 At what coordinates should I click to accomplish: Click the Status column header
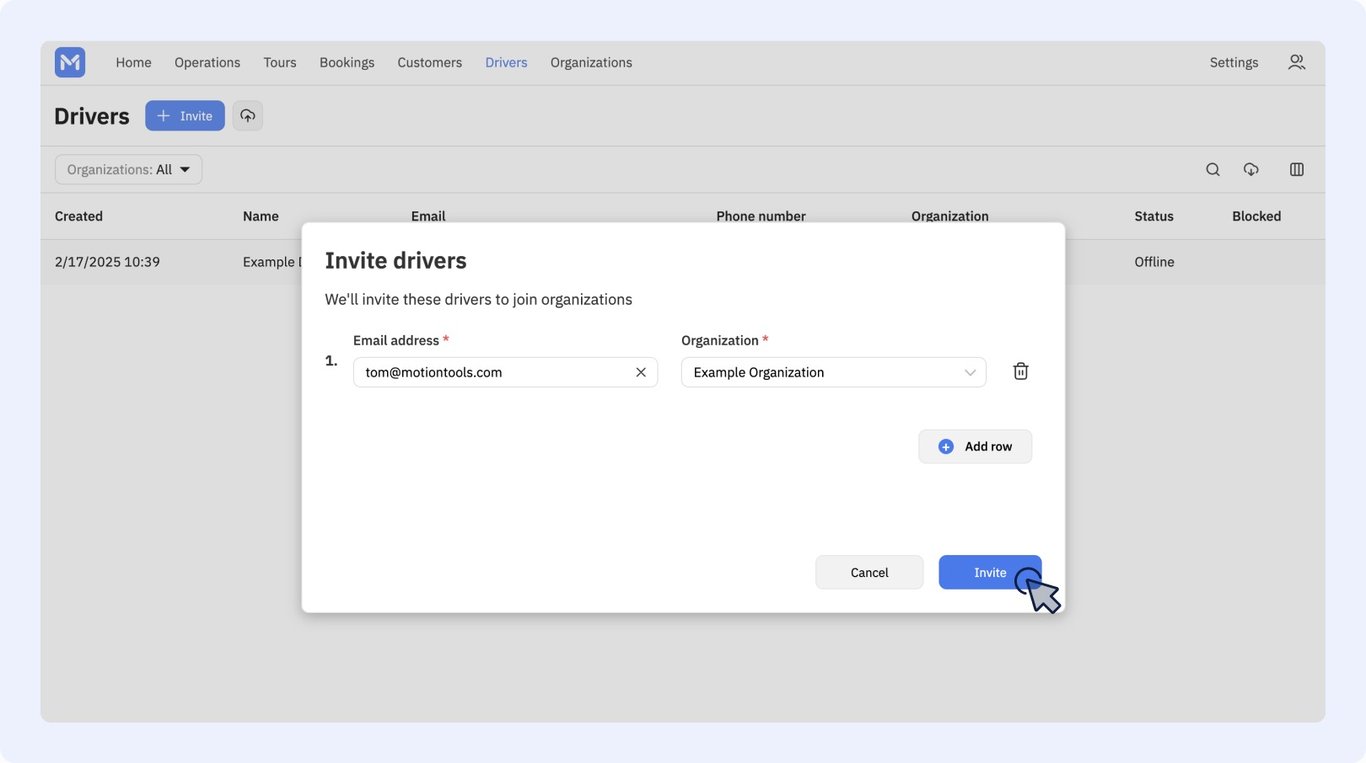pyautogui.click(x=1154, y=216)
